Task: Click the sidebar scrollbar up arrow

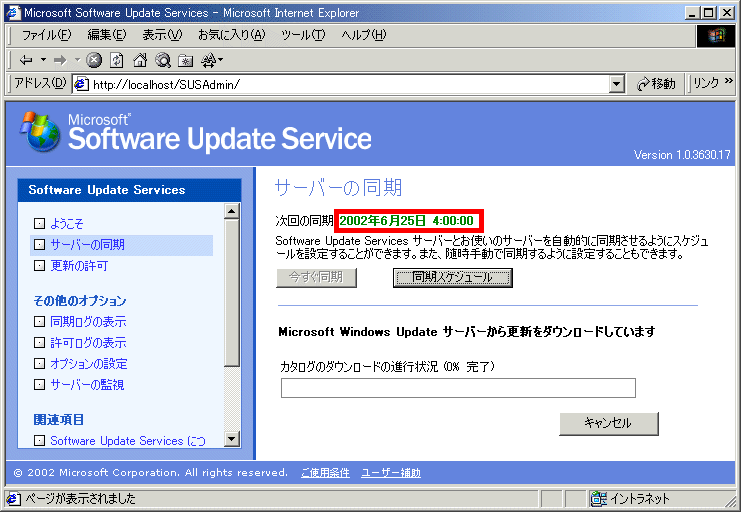Action: [x=232, y=210]
